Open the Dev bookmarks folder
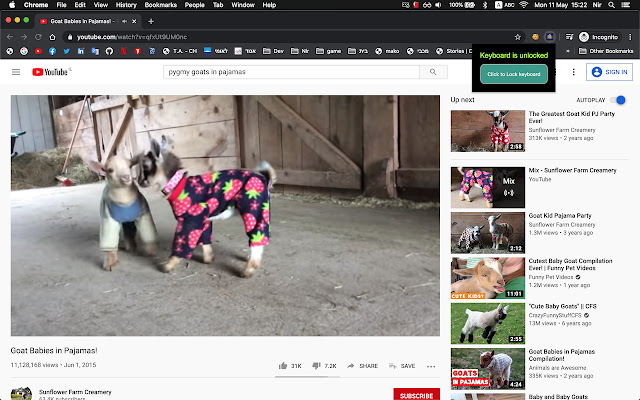This screenshot has height=400, width=640. [273, 51]
